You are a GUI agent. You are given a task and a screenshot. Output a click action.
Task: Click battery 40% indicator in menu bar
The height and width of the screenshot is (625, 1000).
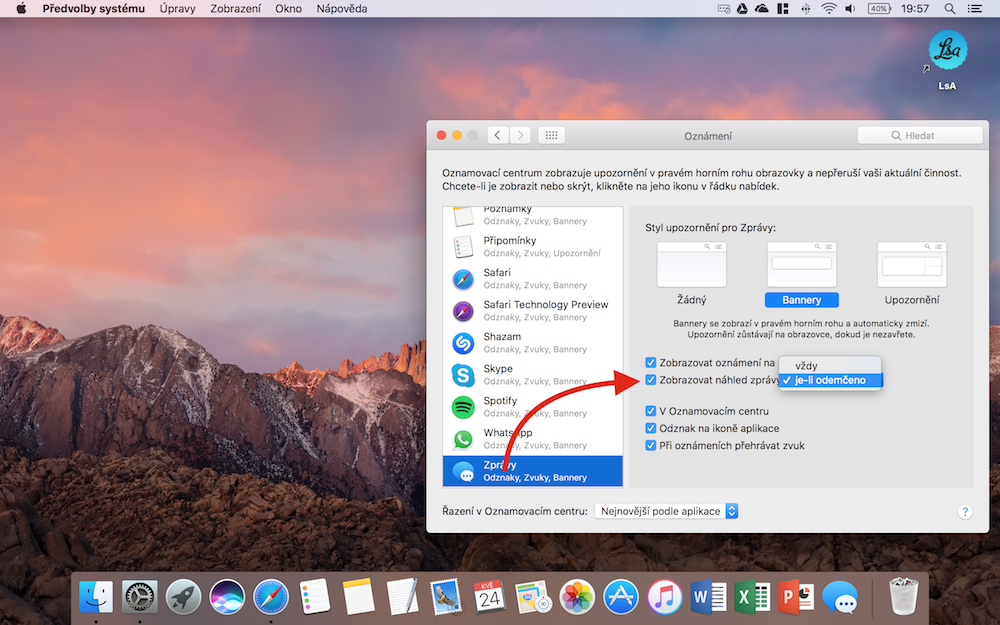[x=879, y=9]
